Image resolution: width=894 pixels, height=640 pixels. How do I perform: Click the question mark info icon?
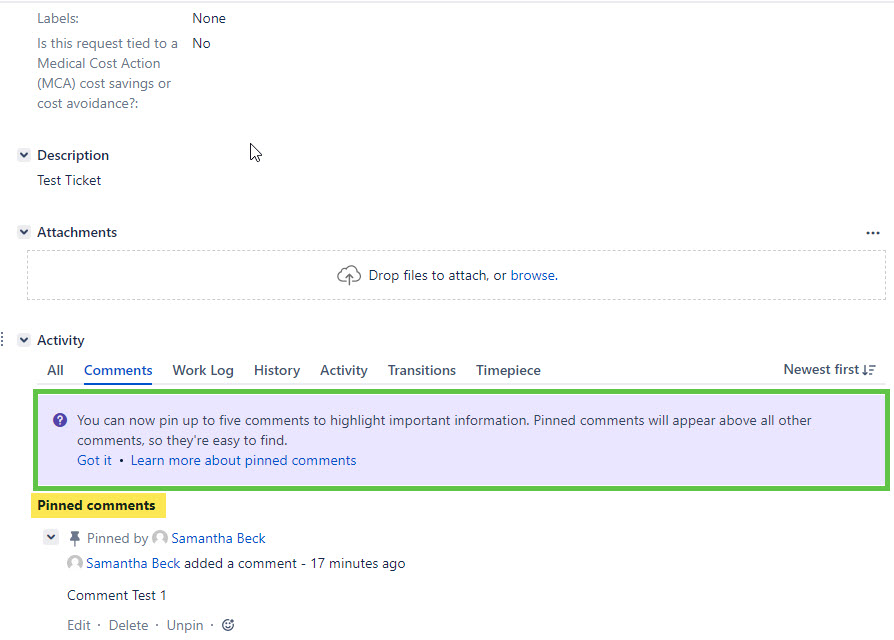click(60, 420)
